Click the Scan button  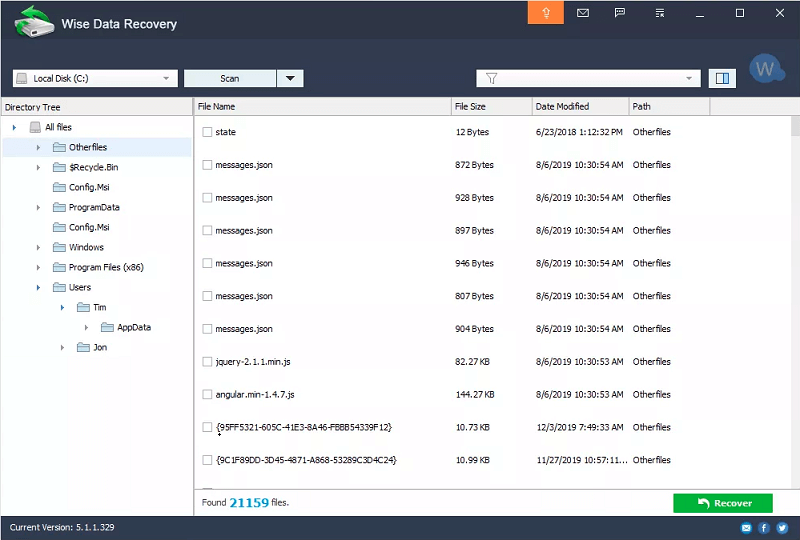pos(230,78)
